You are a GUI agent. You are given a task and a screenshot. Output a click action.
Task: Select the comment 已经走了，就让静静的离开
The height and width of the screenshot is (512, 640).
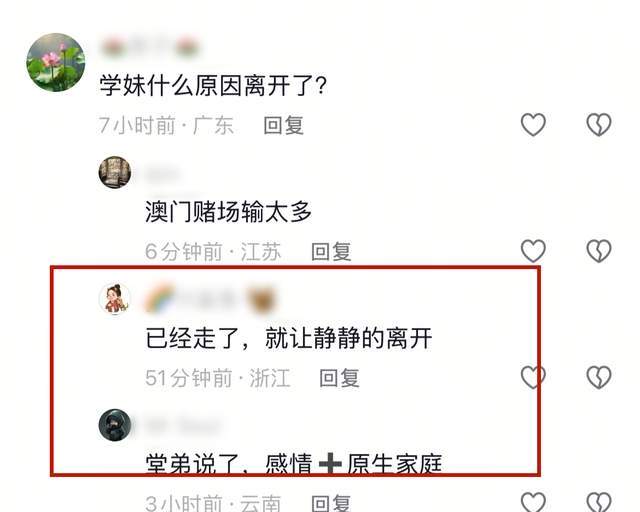289,338
